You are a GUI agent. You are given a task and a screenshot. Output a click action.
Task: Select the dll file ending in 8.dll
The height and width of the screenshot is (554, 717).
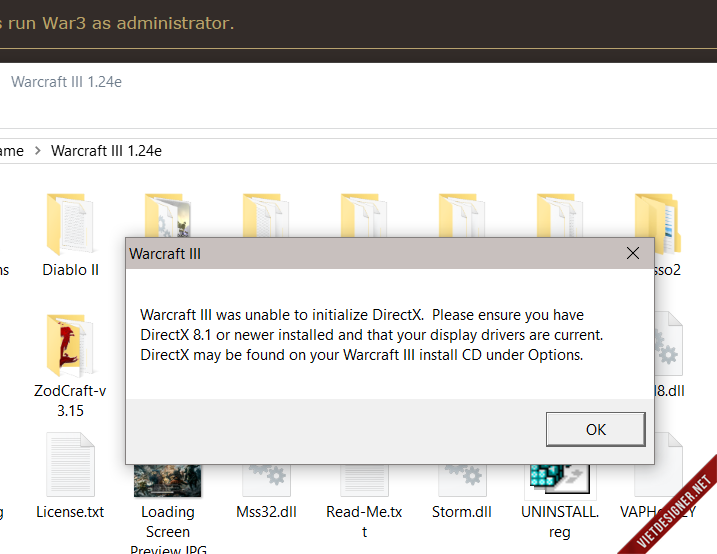(669, 344)
